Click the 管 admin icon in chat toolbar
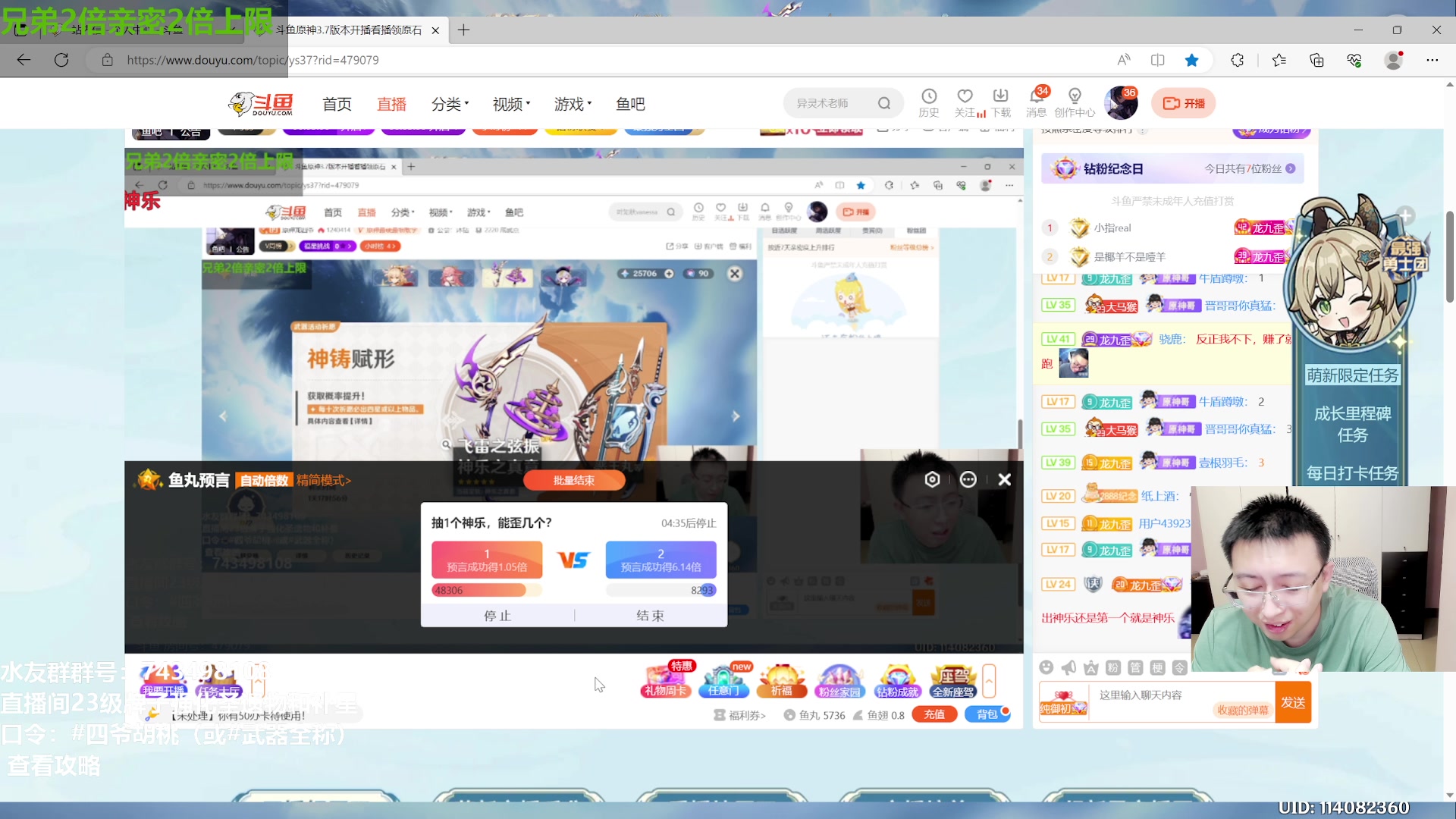Viewport: 1456px width, 819px height. pyautogui.click(x=1135, y=667)
